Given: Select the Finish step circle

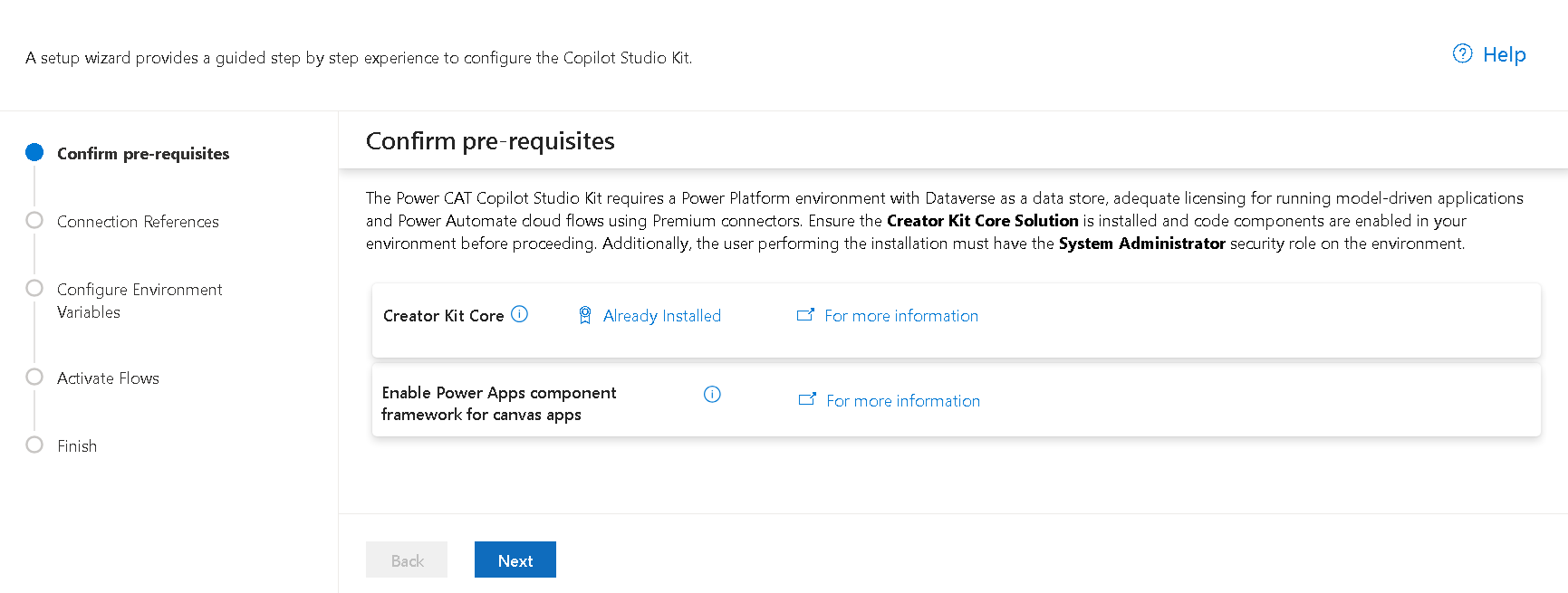Looking at the screenshot, I should [x=34, y=445].
